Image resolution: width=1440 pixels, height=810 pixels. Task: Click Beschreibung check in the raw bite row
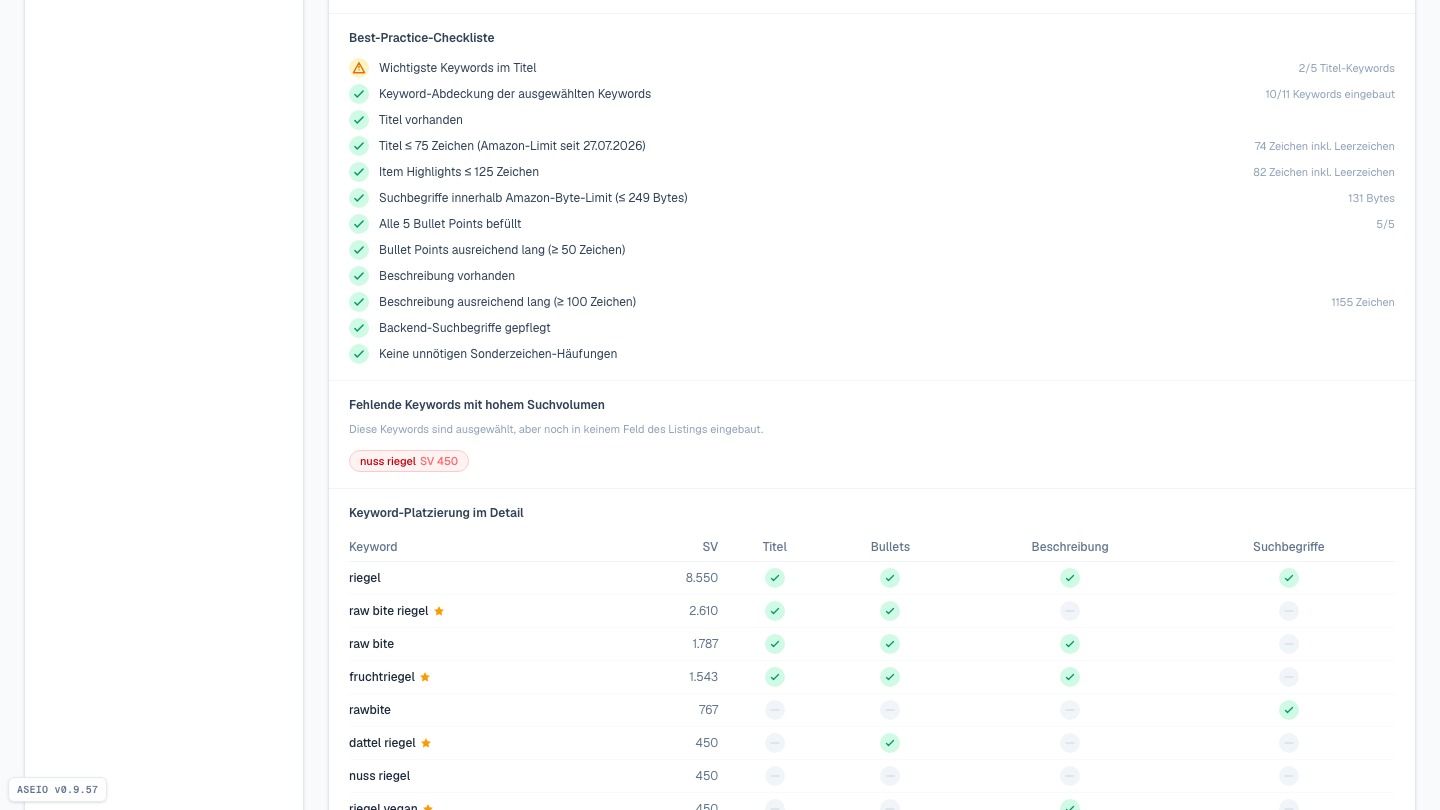click(1070, 644)
